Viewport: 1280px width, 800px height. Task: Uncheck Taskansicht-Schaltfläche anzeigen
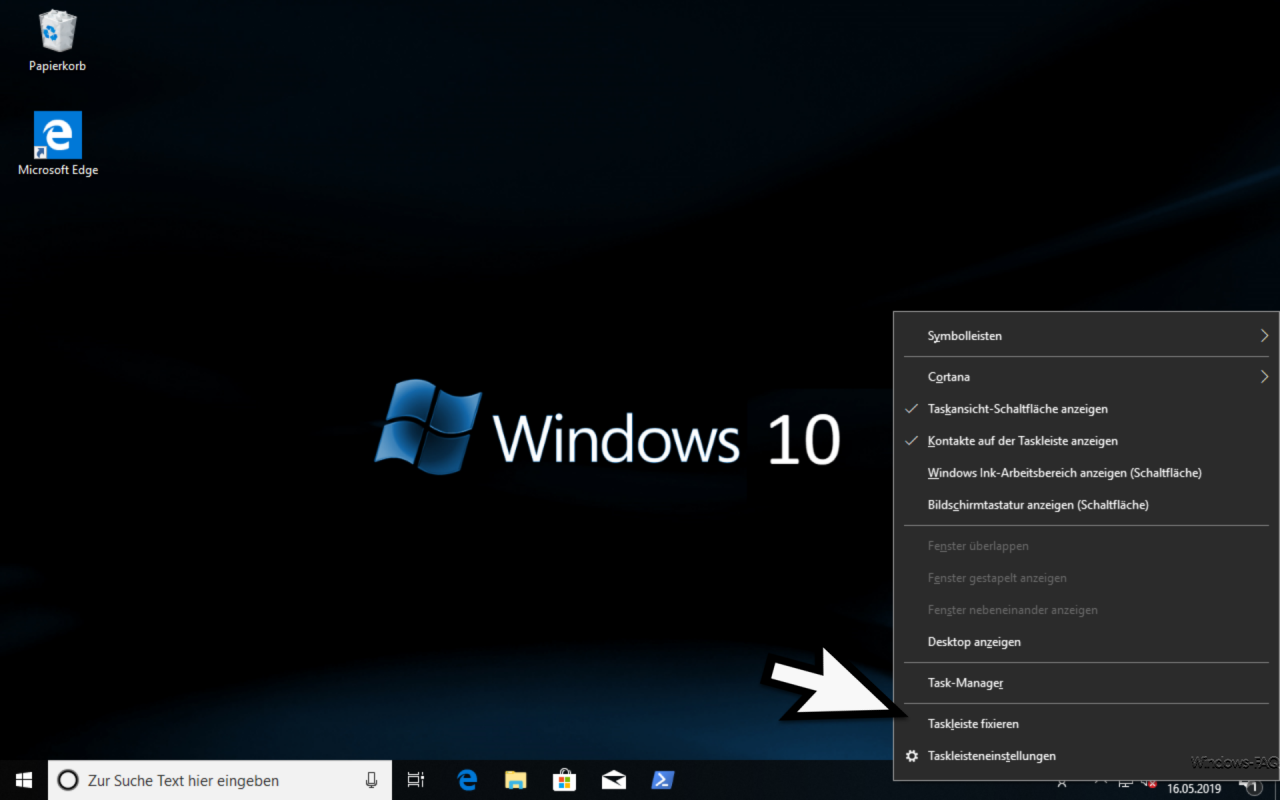point(1086,409)
